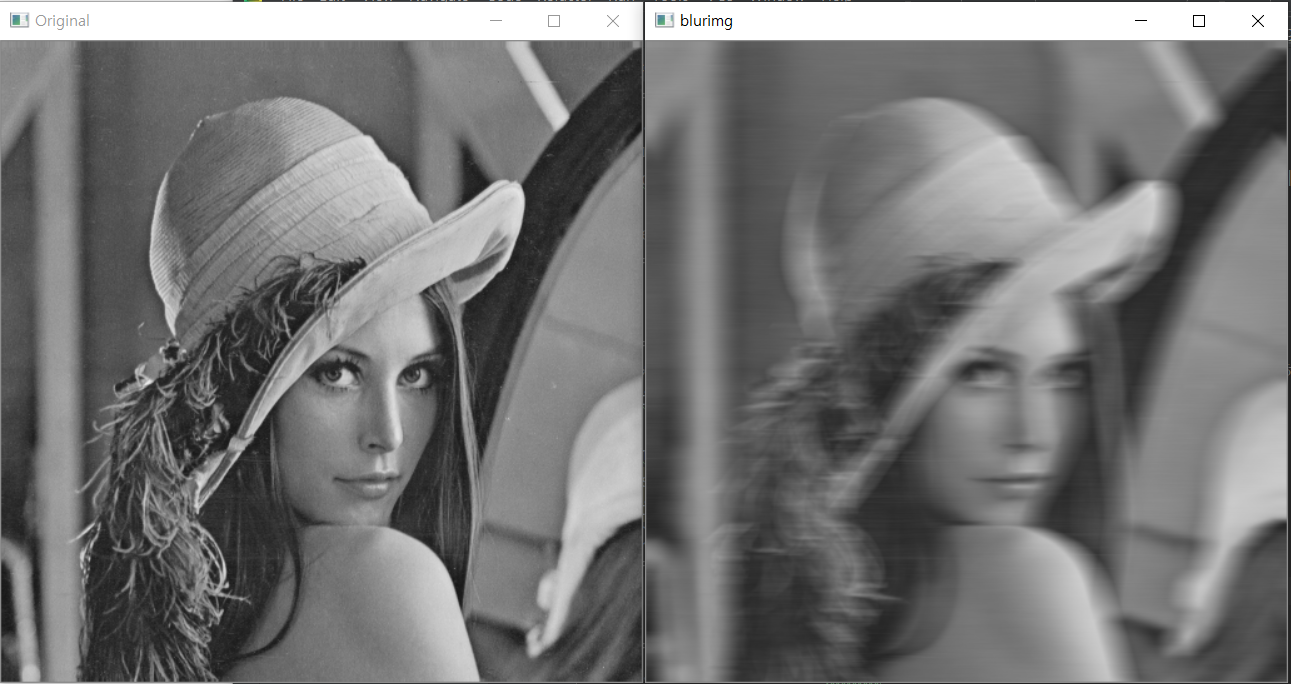Maximize the Original window
Image resolution: width=1291 pixels, height=684 pixels.
(x=554, y=21)
